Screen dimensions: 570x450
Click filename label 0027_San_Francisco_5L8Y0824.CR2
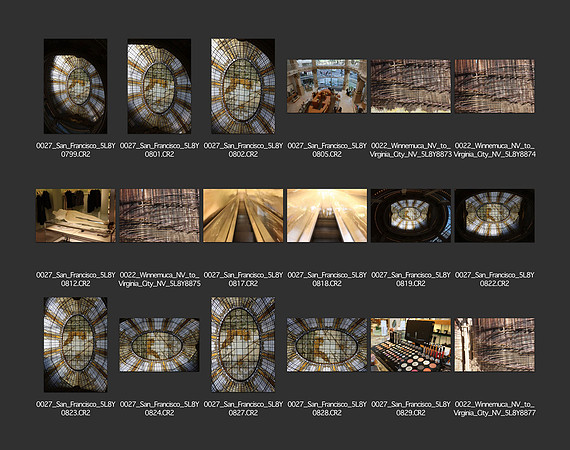159,409
